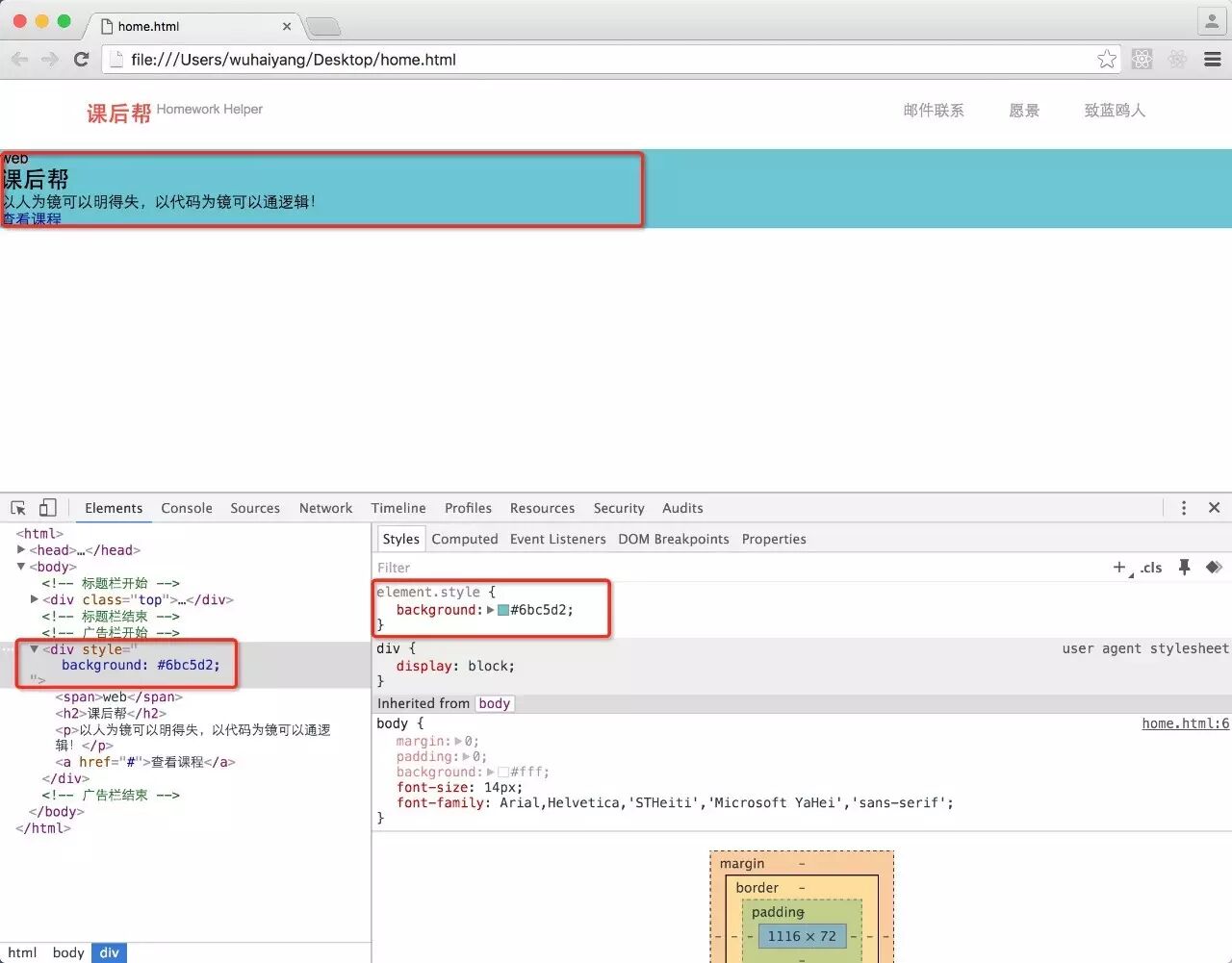Select the Styles sidebar tab
This screenshot has width=1232, height=963.
[x=400, y=539]
